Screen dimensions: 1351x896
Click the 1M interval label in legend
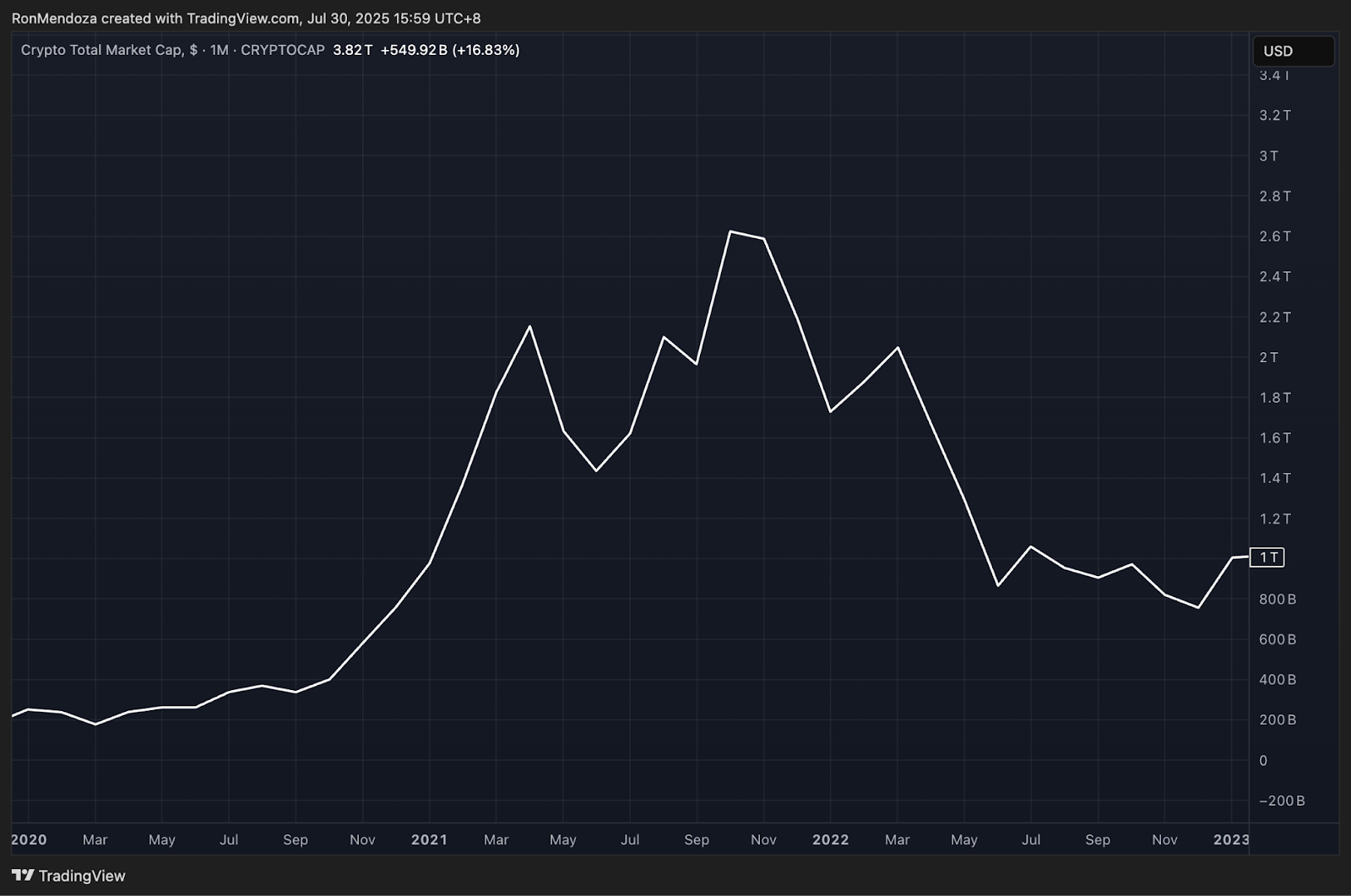point(219,50)
